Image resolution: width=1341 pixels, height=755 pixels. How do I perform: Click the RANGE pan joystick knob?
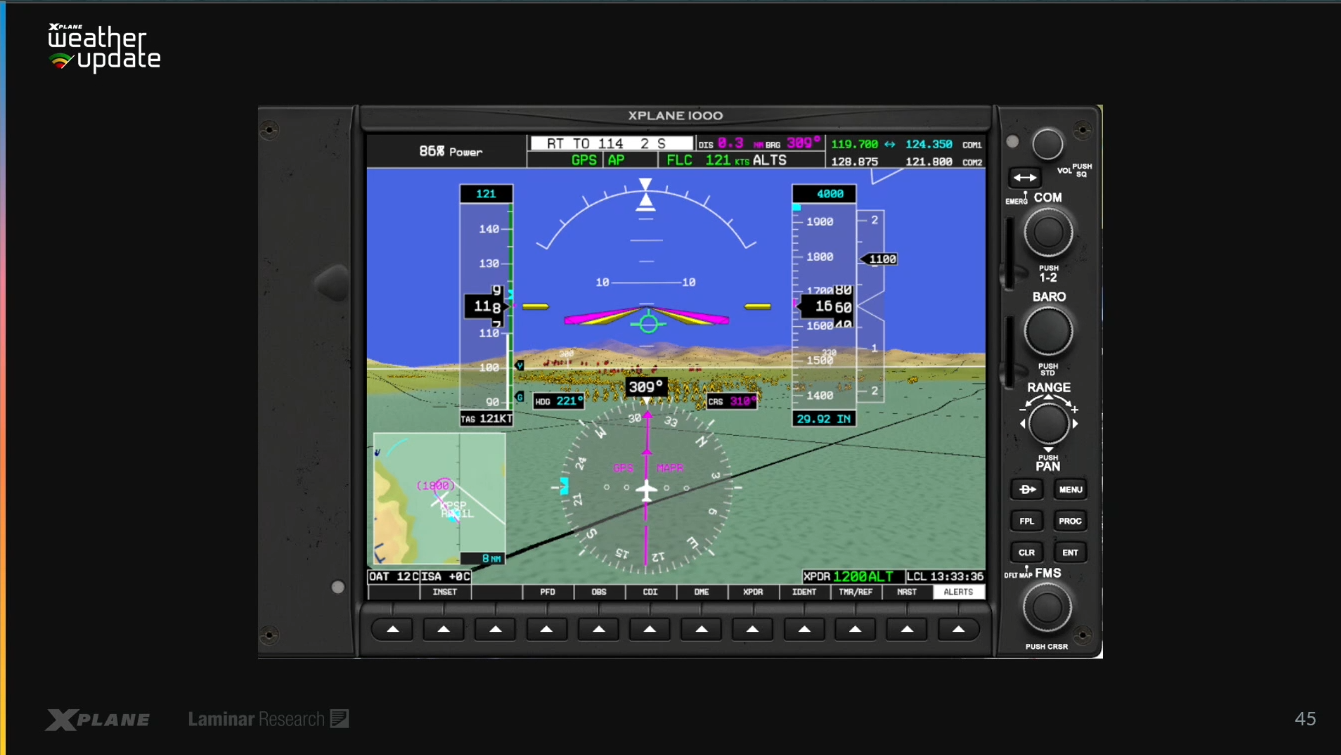pos(1048,424)
